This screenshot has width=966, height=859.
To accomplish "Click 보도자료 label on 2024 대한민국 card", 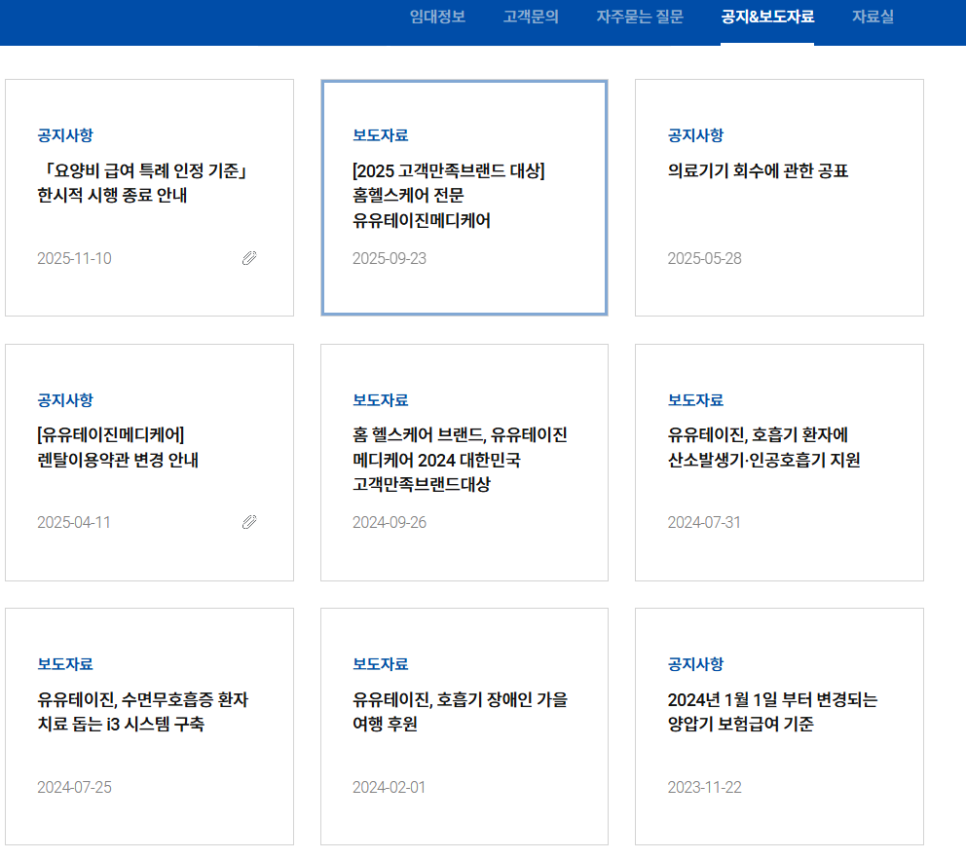I will pyautogui.click(x=380, y=400).
